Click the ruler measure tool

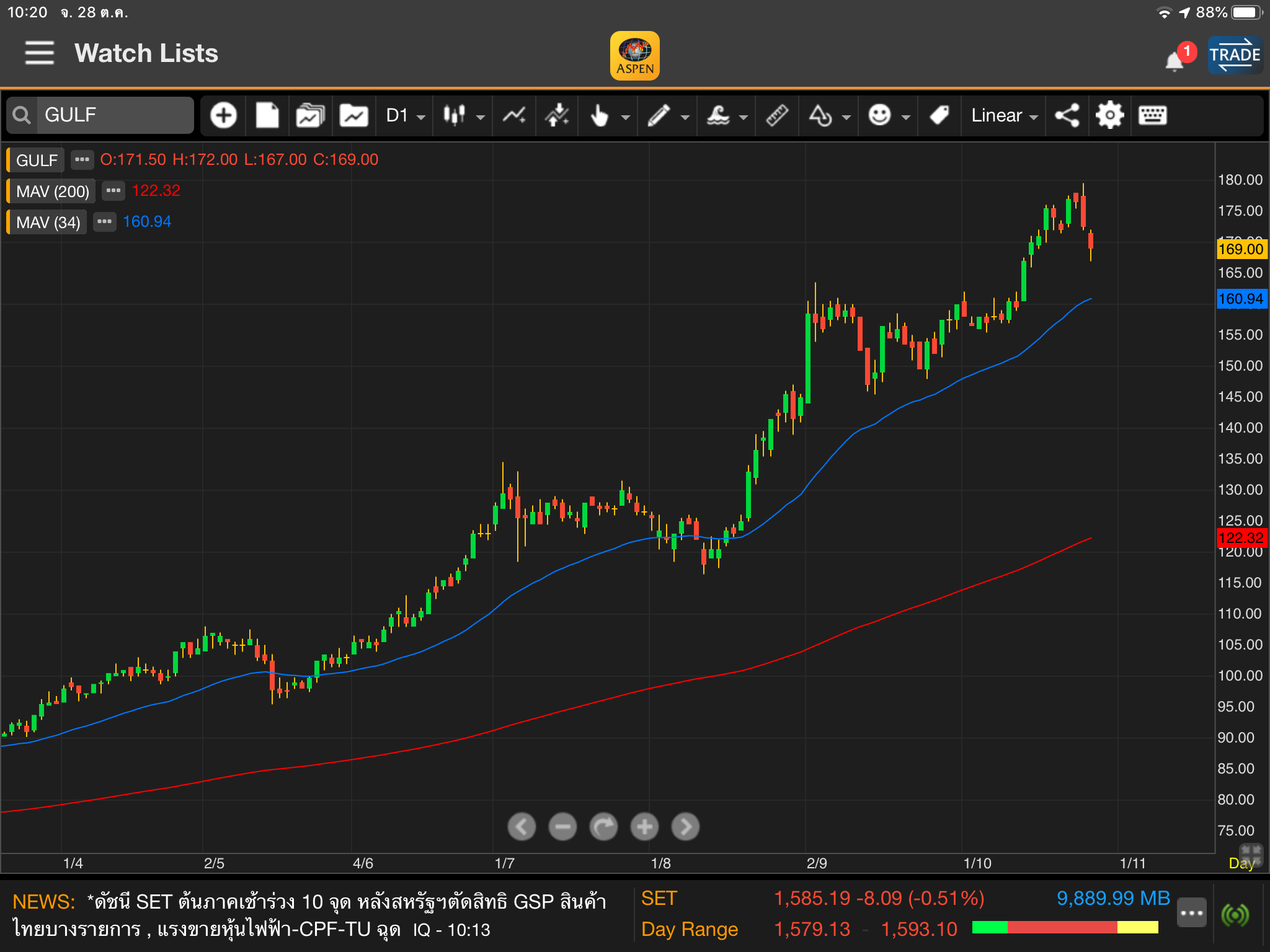pyautogui.click(x=776, y=115)
